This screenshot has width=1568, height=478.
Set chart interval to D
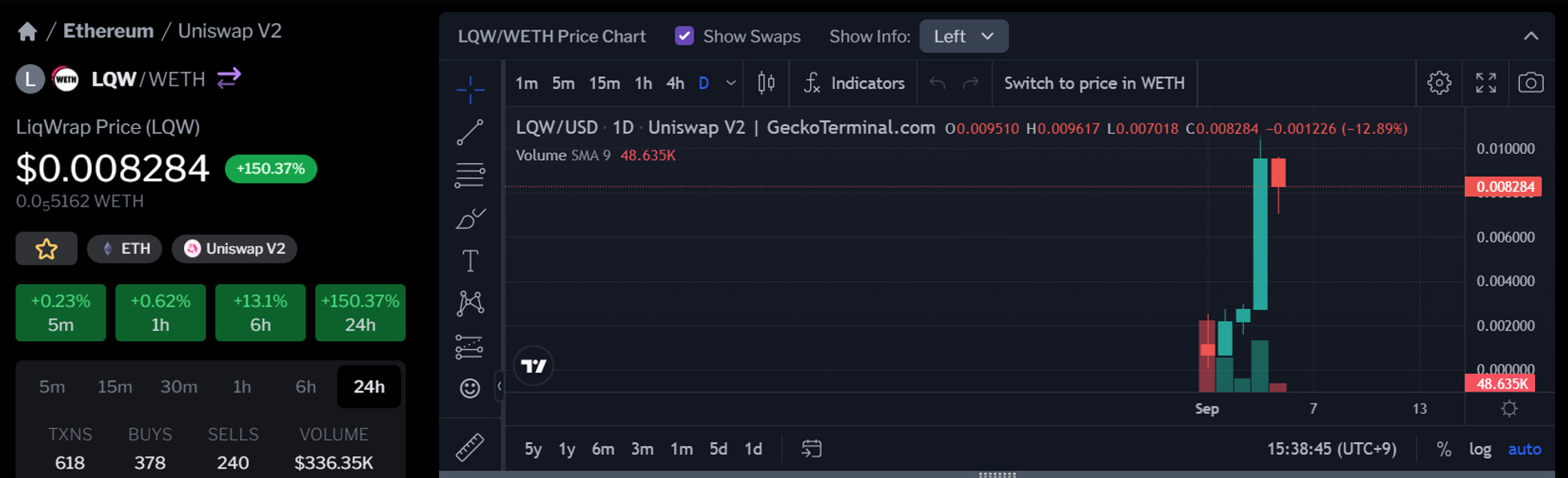(704, 83)
